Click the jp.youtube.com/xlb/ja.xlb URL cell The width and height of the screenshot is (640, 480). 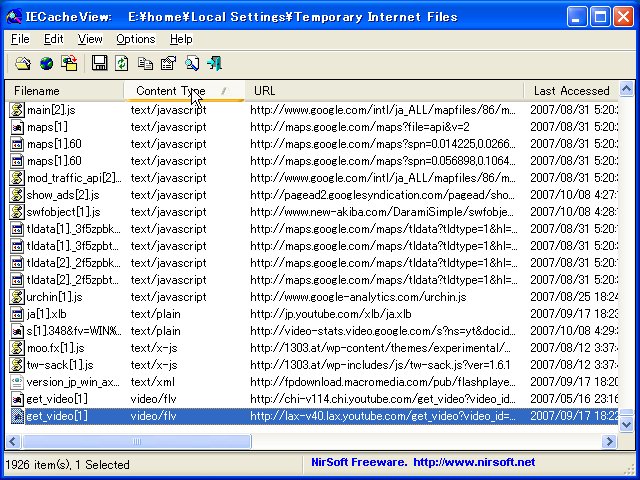pos(331,314)
